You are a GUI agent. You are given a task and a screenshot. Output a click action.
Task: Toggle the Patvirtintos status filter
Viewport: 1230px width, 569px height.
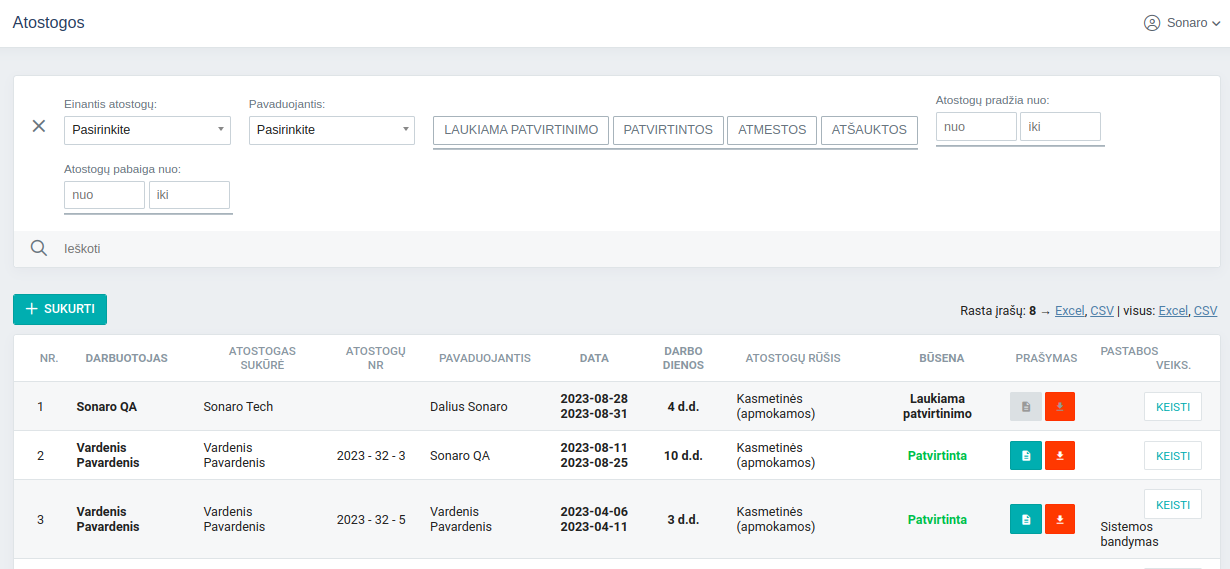click(668, 130)
